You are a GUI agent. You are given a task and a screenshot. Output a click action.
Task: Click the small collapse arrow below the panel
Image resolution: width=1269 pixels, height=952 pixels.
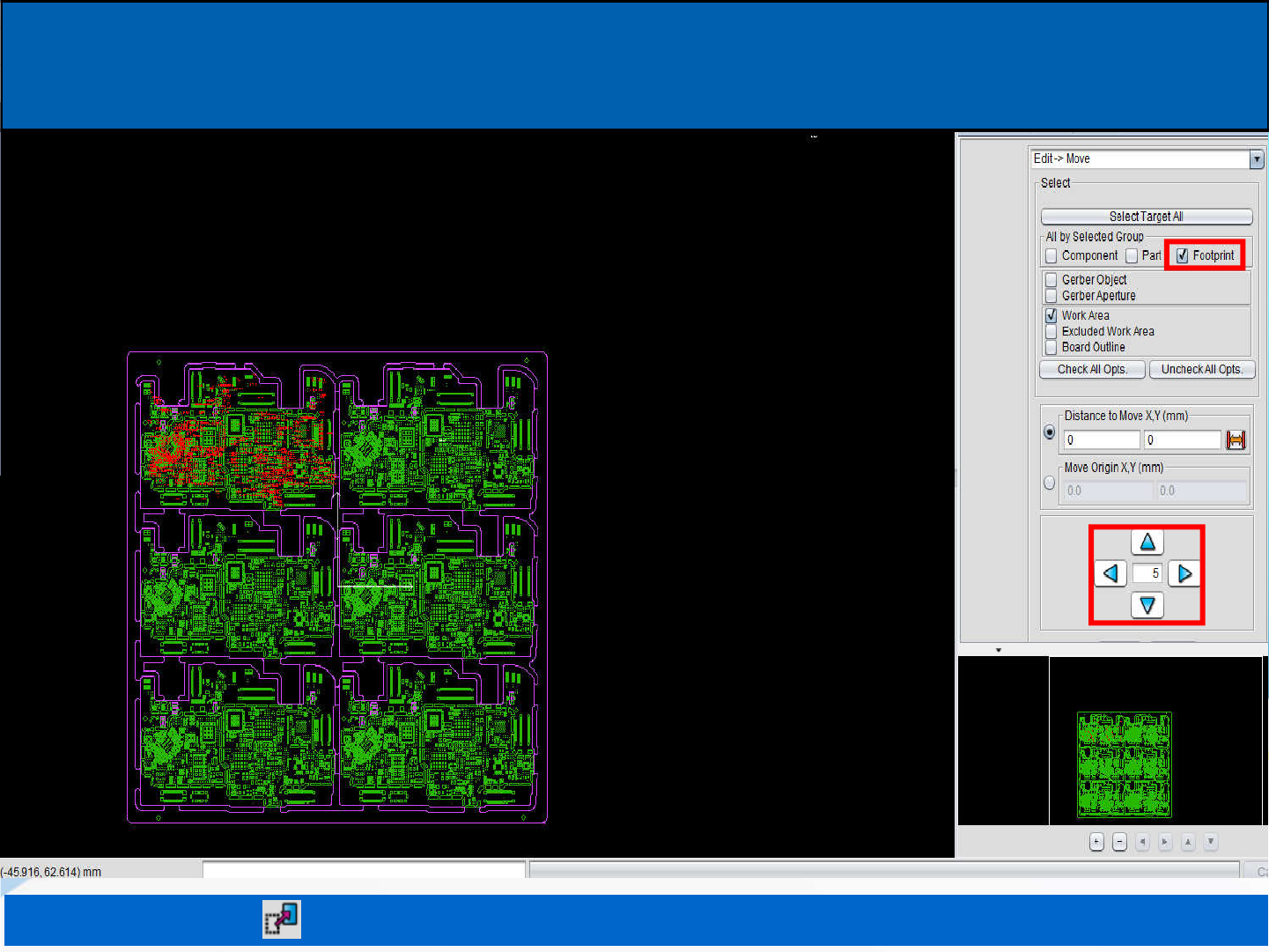pos(999,650)
